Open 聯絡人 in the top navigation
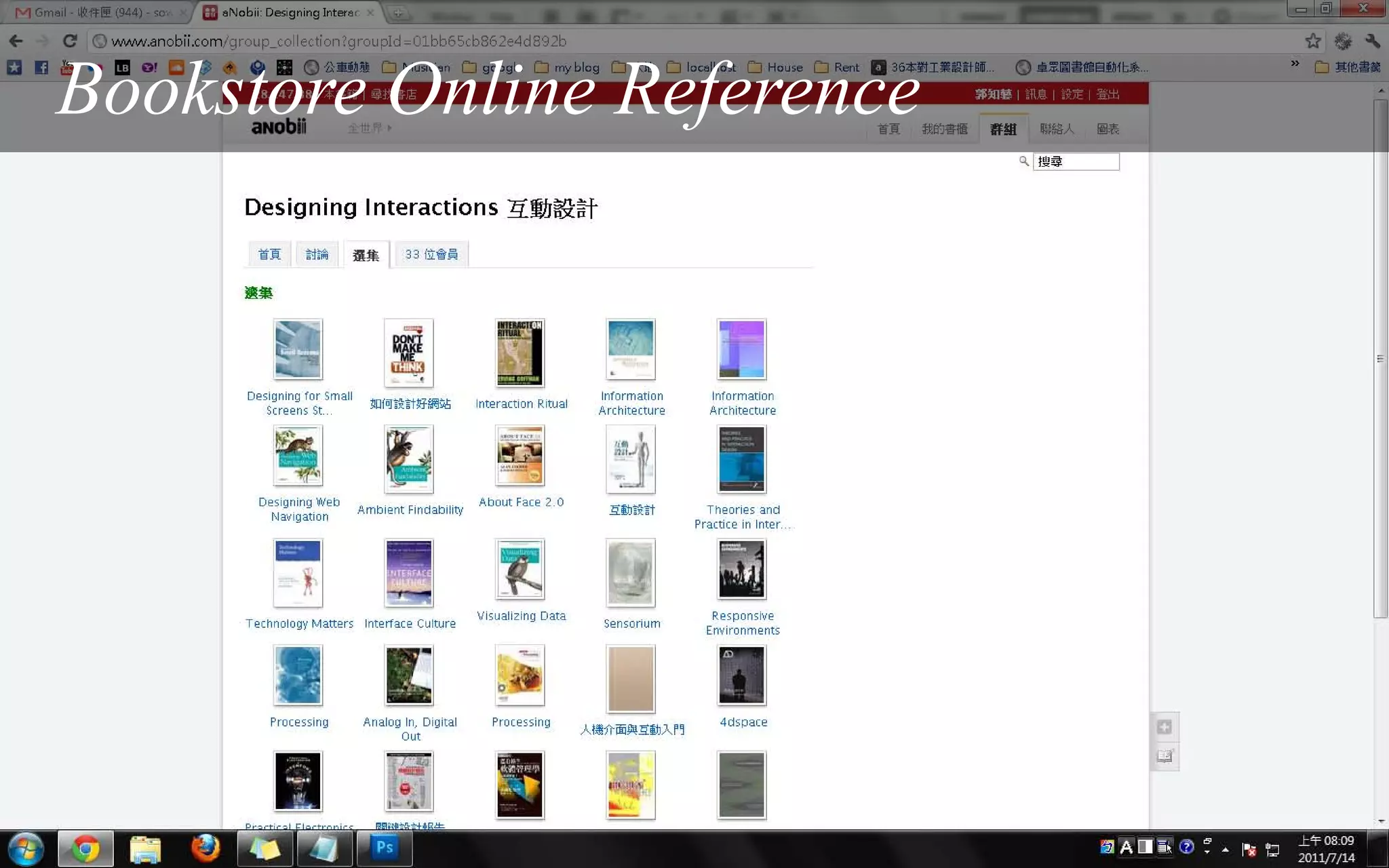 (1057, 129)
